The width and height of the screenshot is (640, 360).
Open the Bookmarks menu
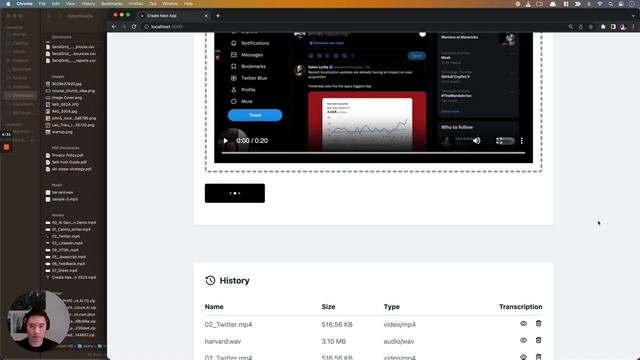point(111,4)
